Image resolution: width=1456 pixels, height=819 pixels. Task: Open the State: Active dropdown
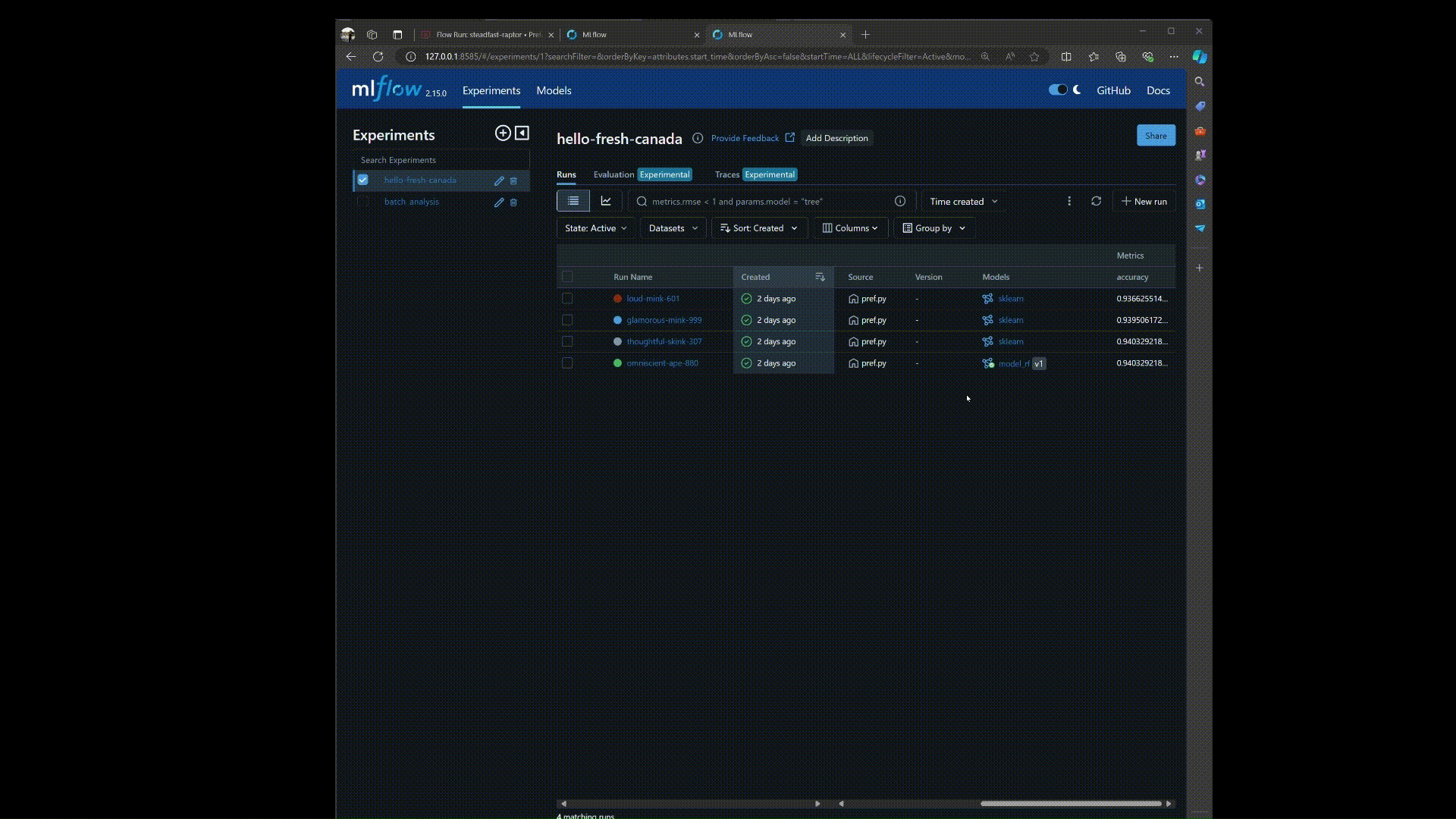coord(595,228)
